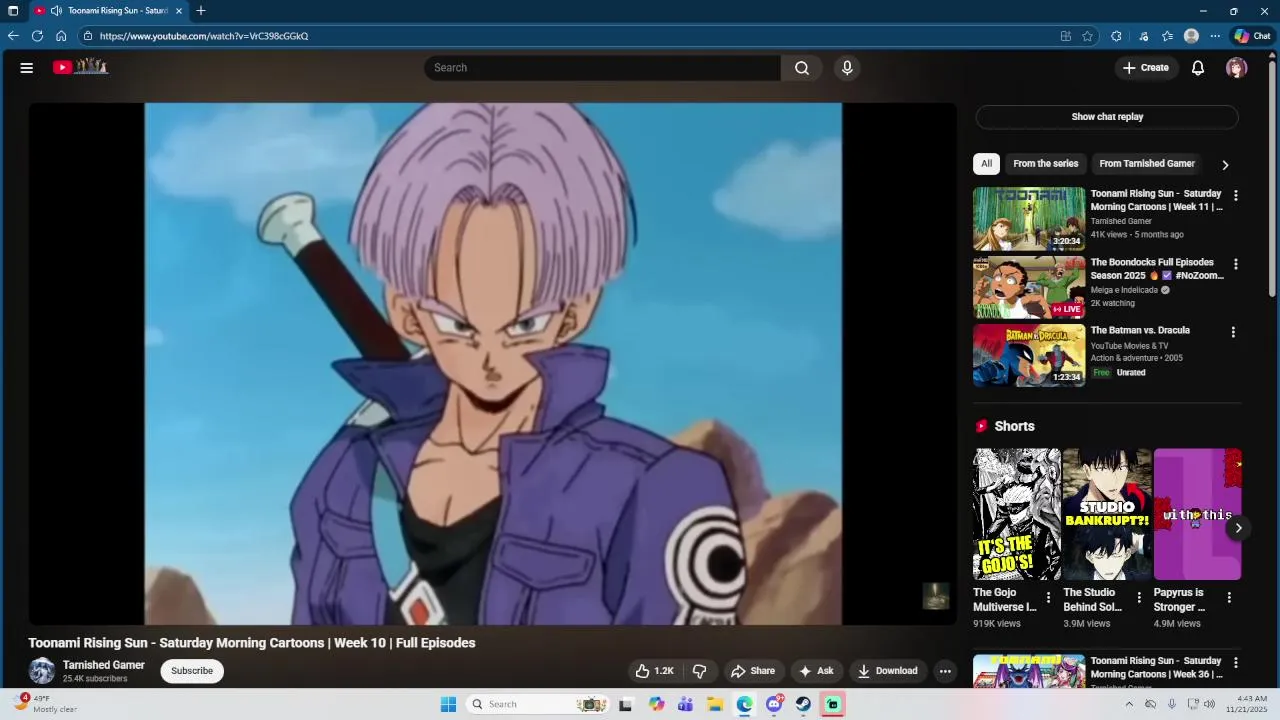Play Toonami Week 11 thumbnail

tap(1029, 218)
